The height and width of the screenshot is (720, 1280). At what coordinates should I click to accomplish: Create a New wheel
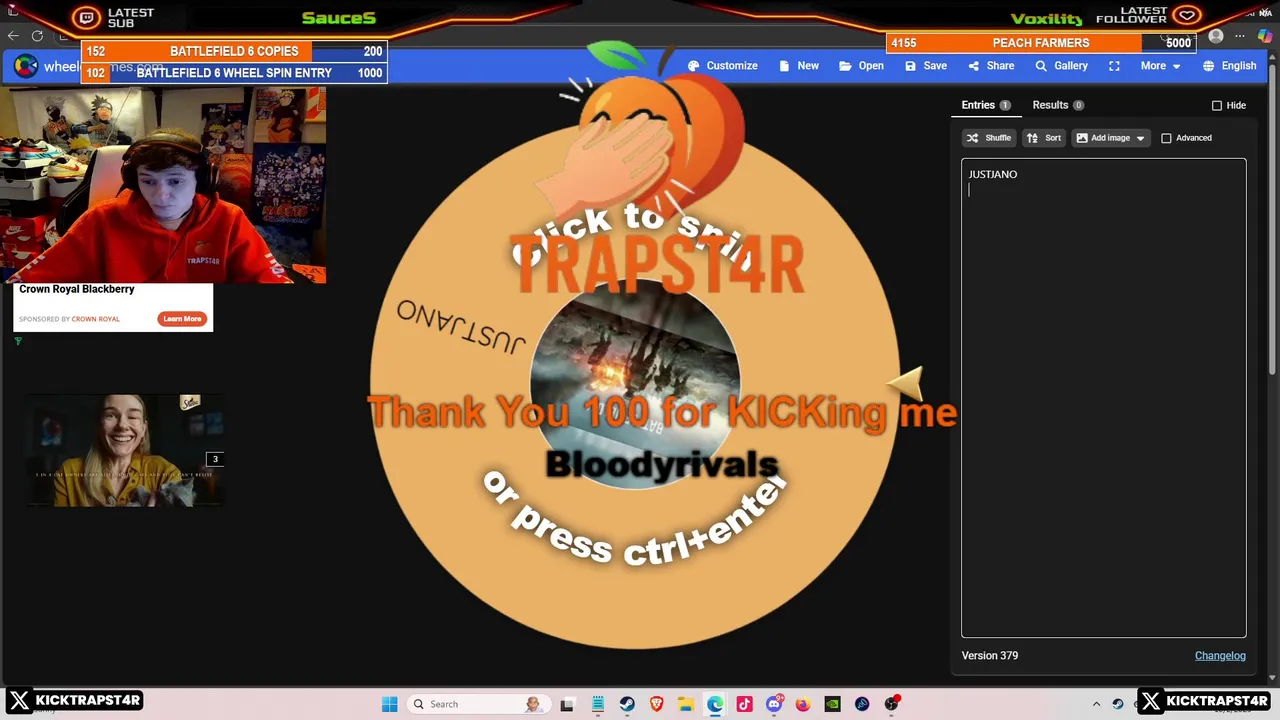click(x=799, y=66)
